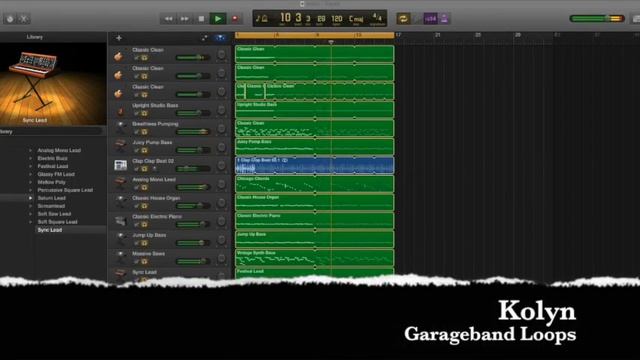
Task: Click the Upright Studio Bass pan knob
Action: [221, 110]
